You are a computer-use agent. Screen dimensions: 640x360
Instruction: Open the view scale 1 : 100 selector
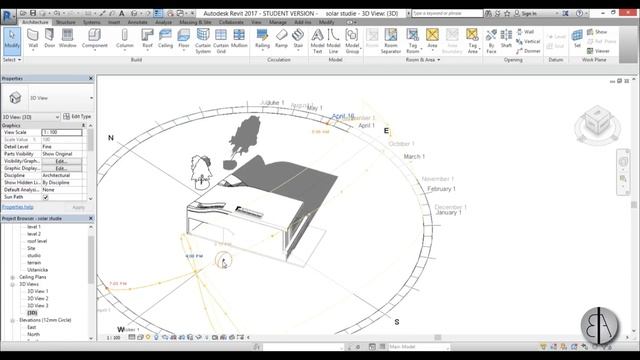click(113, 338)
